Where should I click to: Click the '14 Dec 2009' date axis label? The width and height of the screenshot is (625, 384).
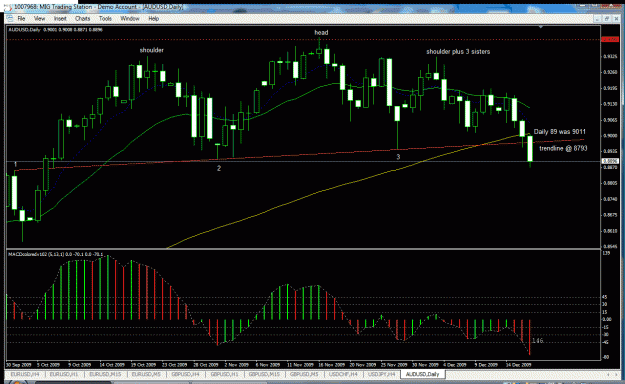(519, 365)
